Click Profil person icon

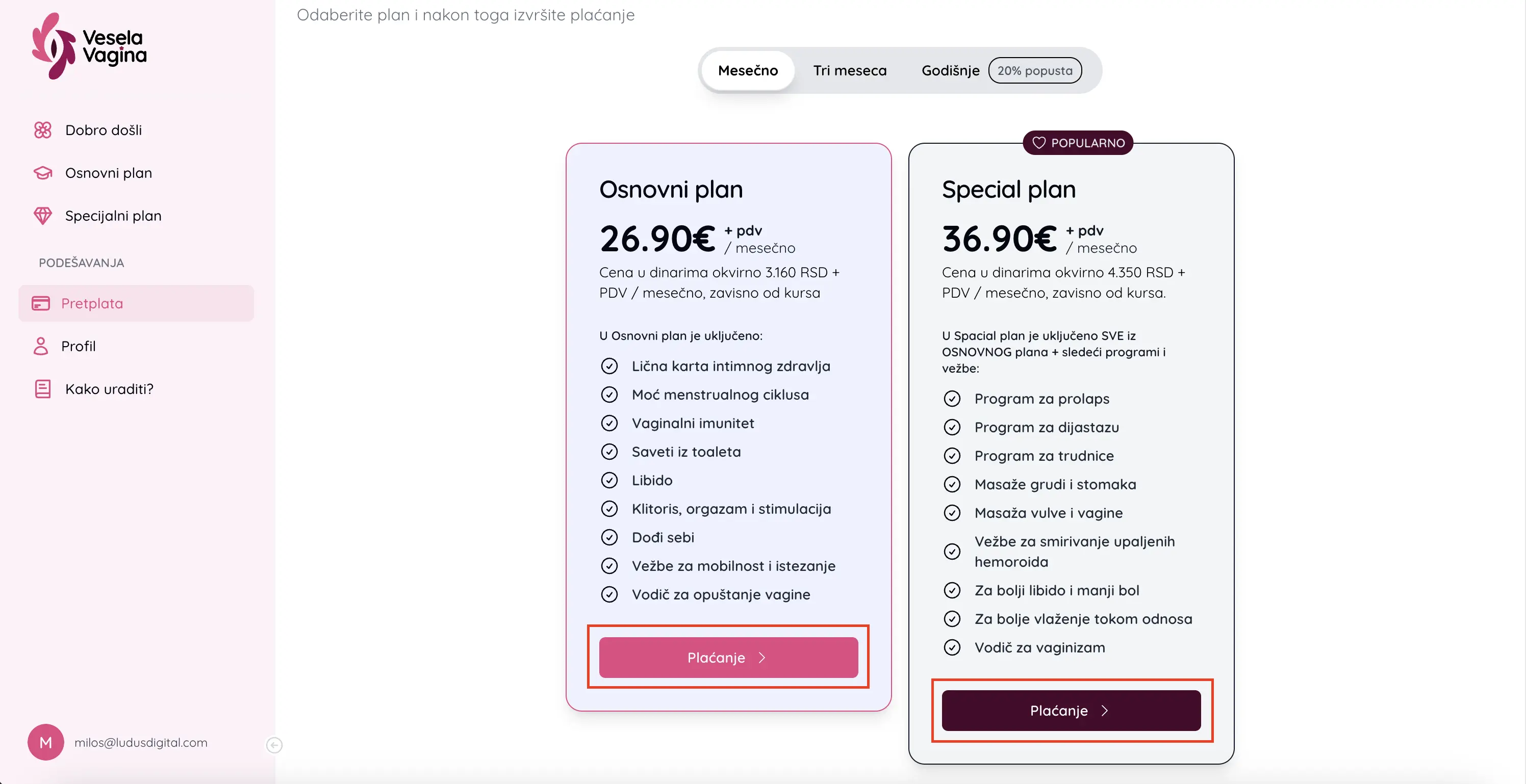[x=41, y=346]
